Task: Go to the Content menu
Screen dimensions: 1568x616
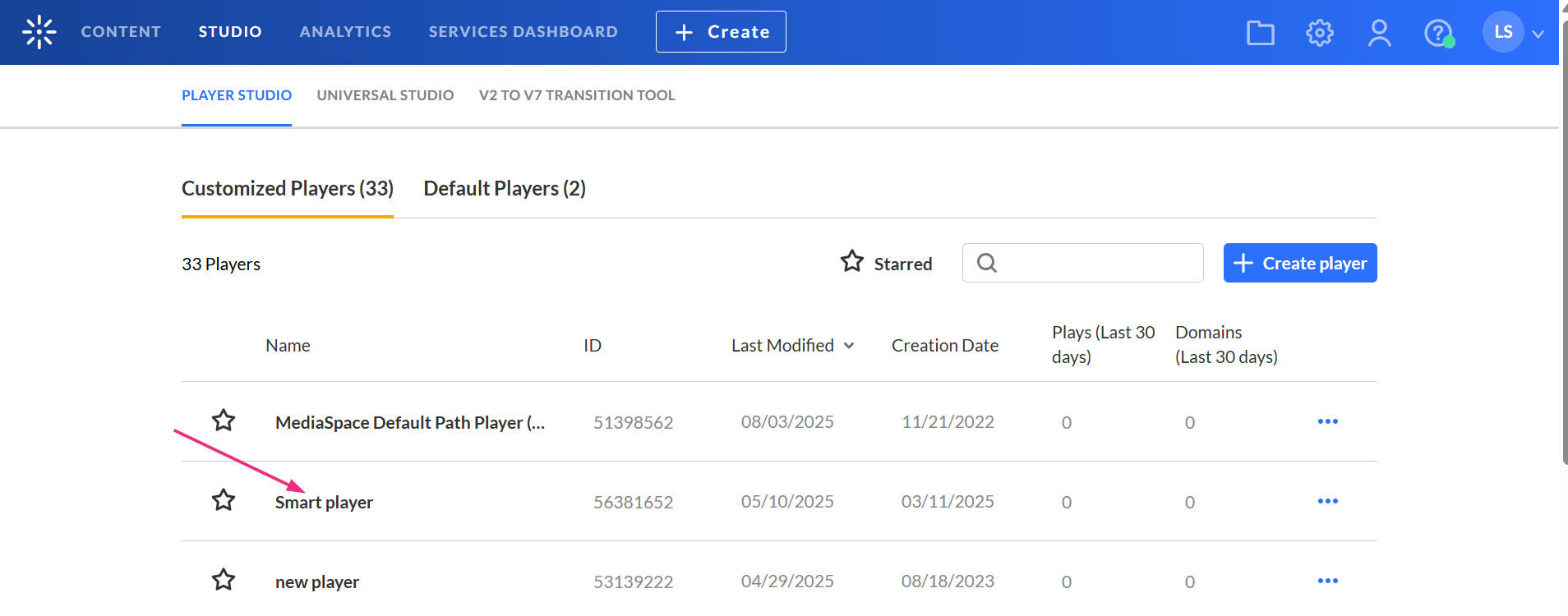Action: pos(121,32)
